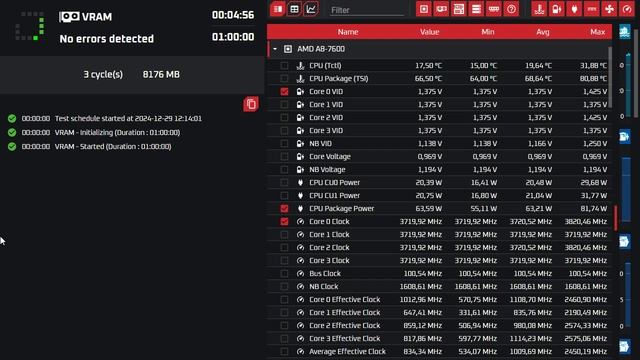This screenshot has width=640, height=360.
Task: Toggle the miscellaneous question-mark filter icon
Action: pos(511,9)
